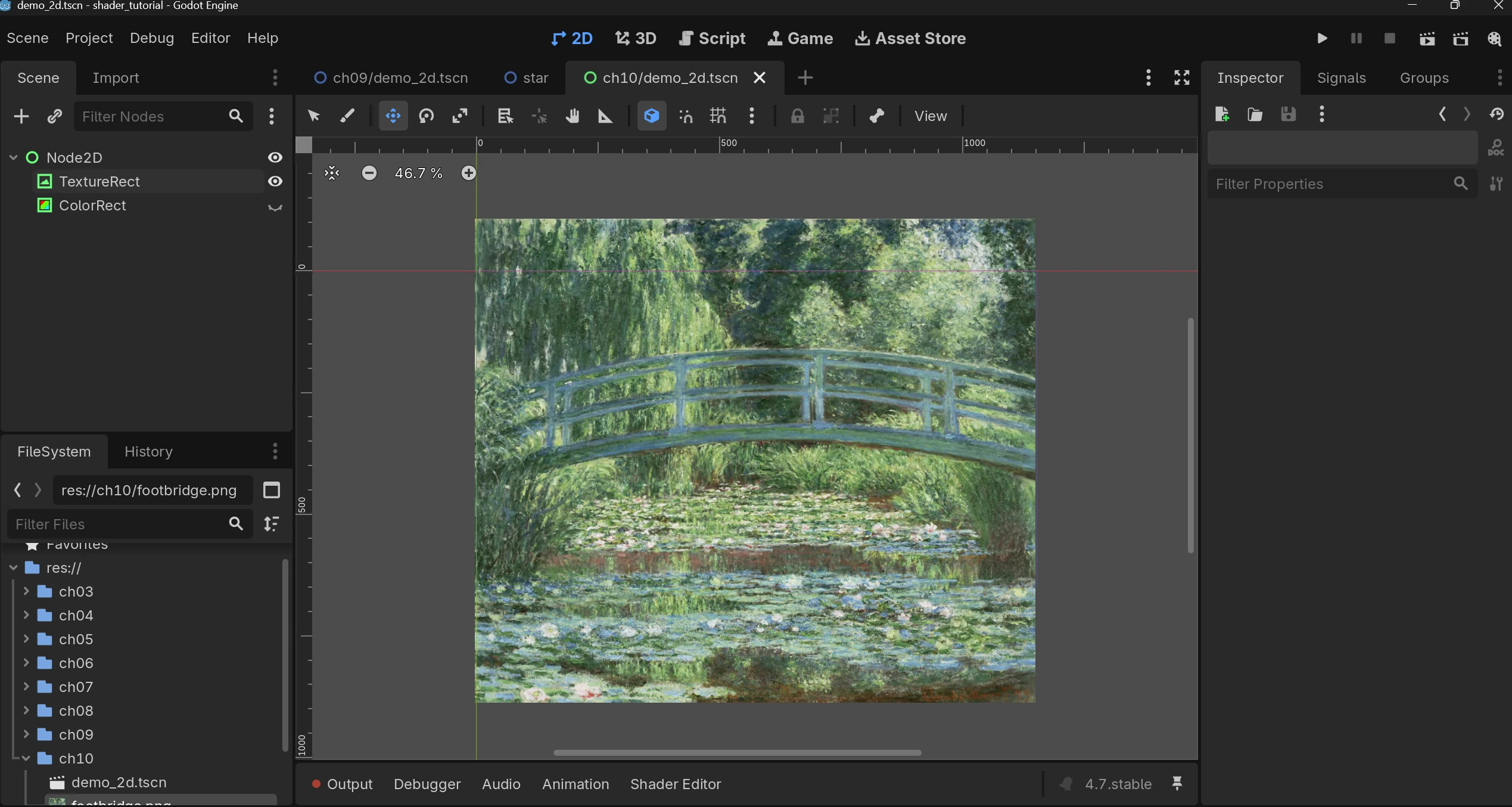
Task: Focus the Filter Nodes search field
Action: tap(163, 116)
